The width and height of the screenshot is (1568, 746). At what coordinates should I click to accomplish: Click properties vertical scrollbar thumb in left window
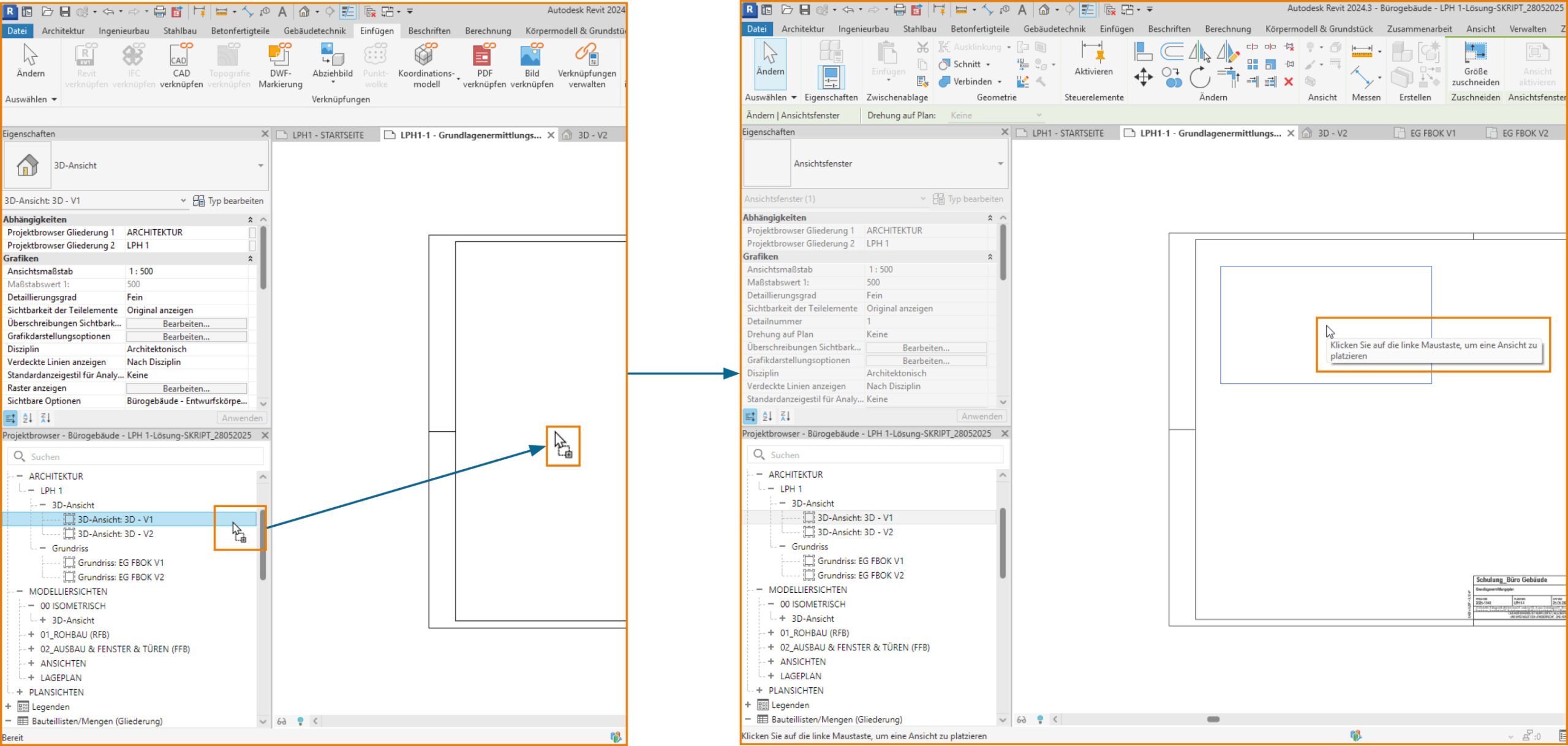click(x=263, y=257)
